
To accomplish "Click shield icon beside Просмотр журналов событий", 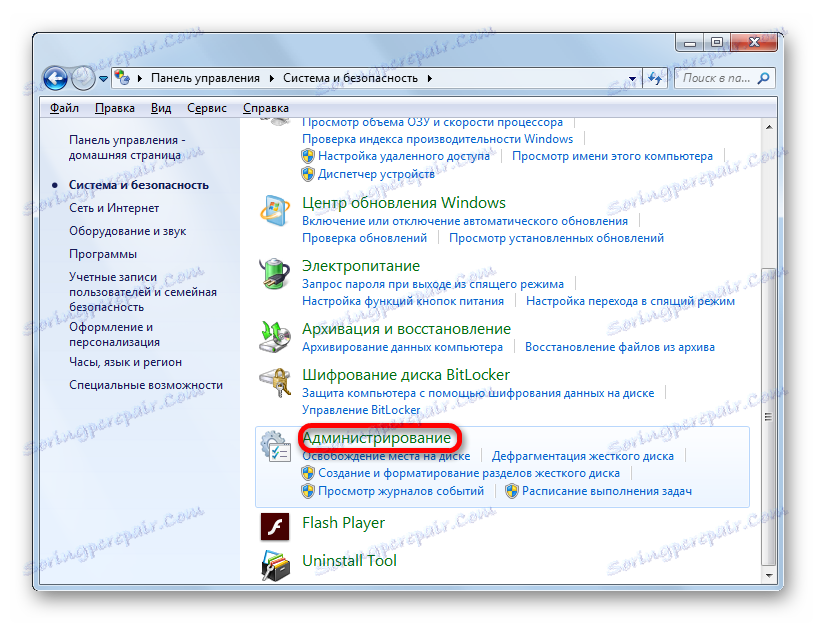I will (x=308, y=491).
